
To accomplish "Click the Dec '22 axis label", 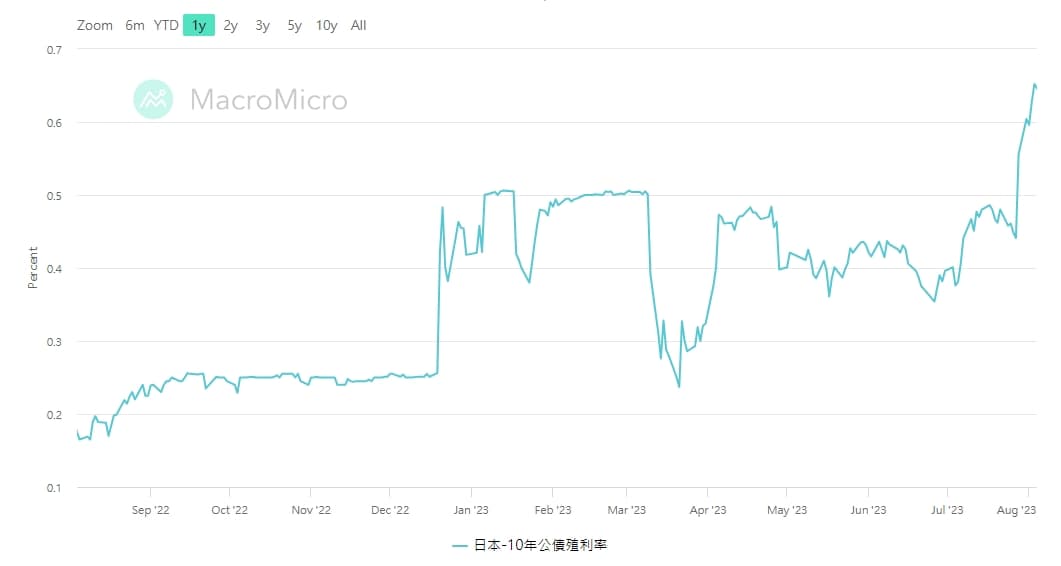I will pyautogui.click(x=390, y=510).
